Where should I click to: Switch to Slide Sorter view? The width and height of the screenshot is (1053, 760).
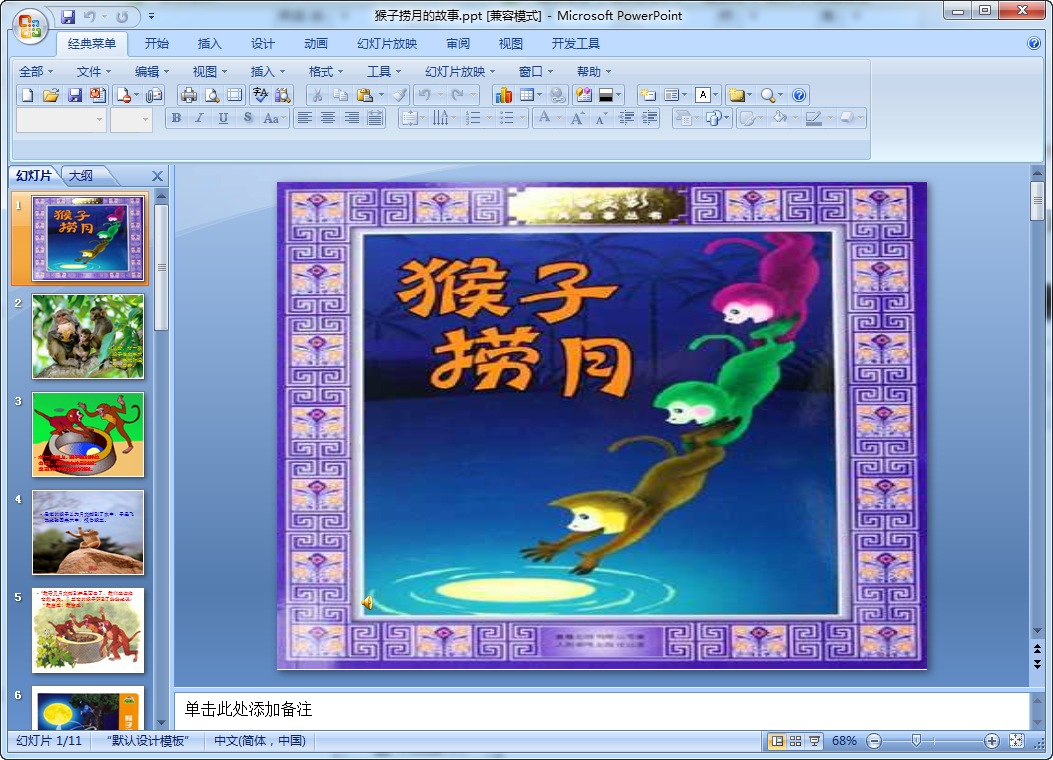pyautogui.click(x=796, y=741)
